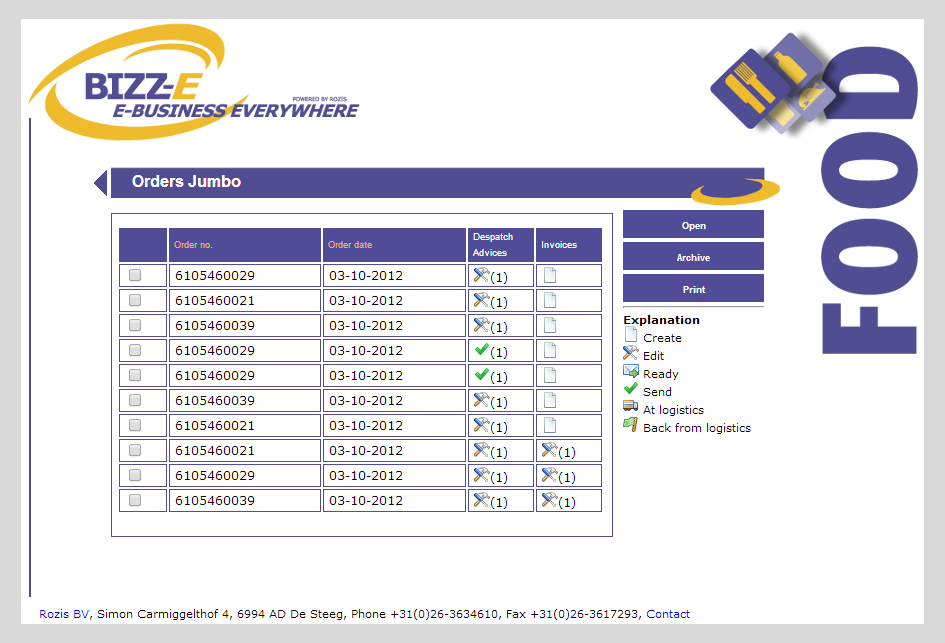The image size is (945, 643).
Task: Click the Orders Jumbo page title
Action: pos(186,181)
